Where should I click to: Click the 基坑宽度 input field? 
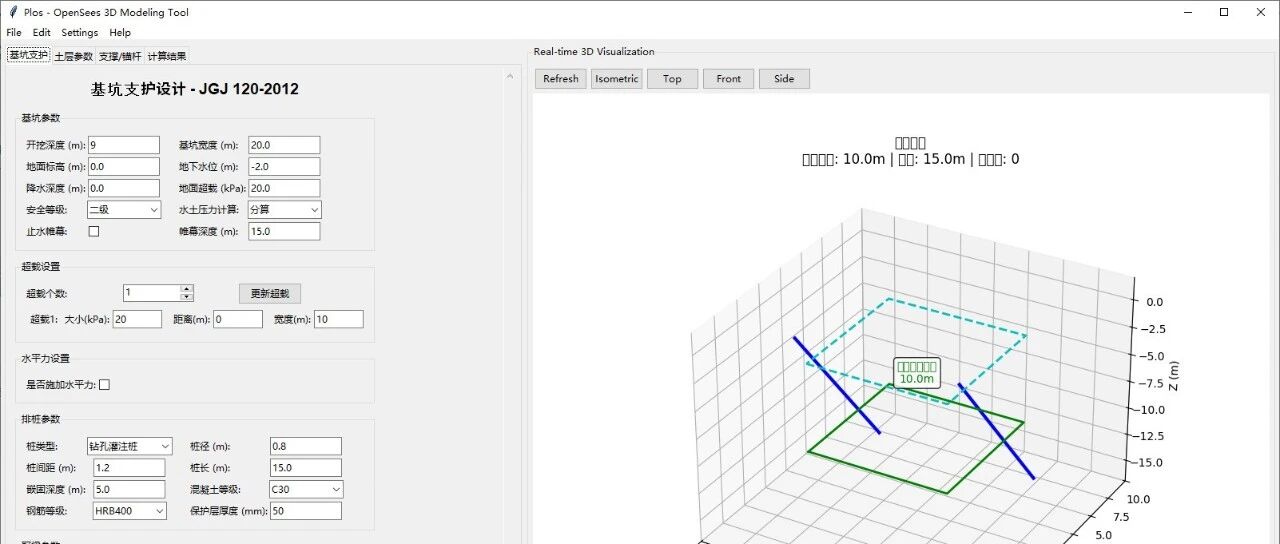[x=284, y=145]
